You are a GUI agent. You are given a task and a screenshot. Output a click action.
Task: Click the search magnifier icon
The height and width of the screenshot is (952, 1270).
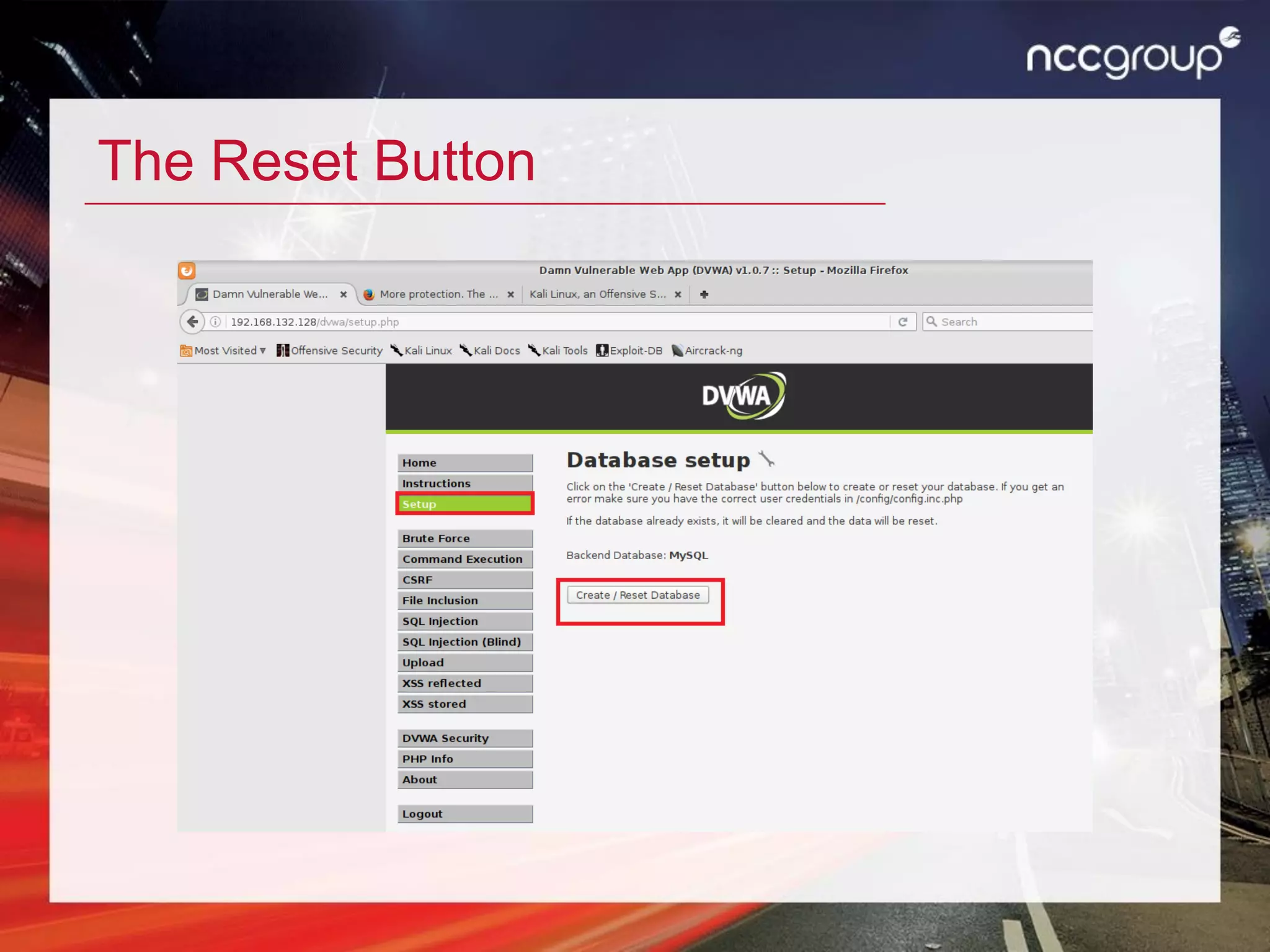(x=931, y=322)
